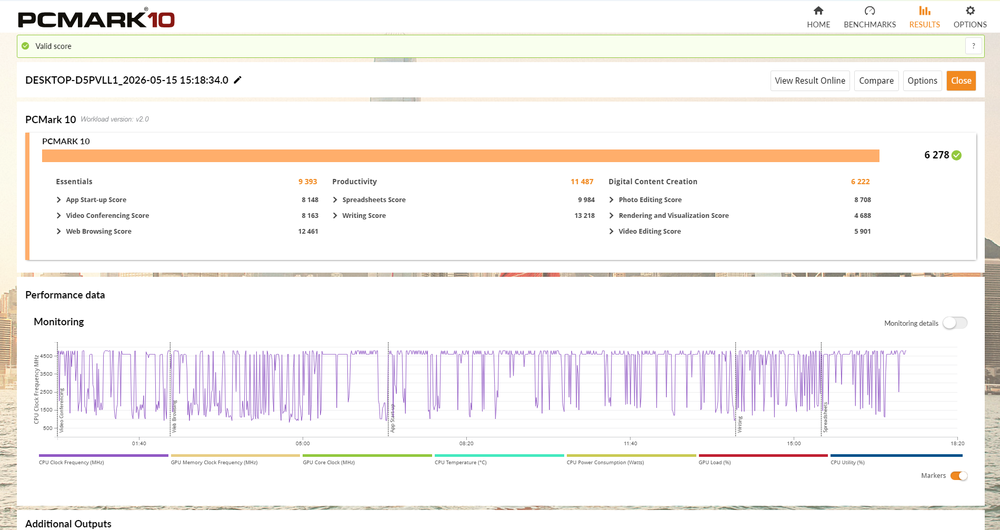Click the orange Close button
This screenshot has height=530, width=1000.
pos(961,80)
